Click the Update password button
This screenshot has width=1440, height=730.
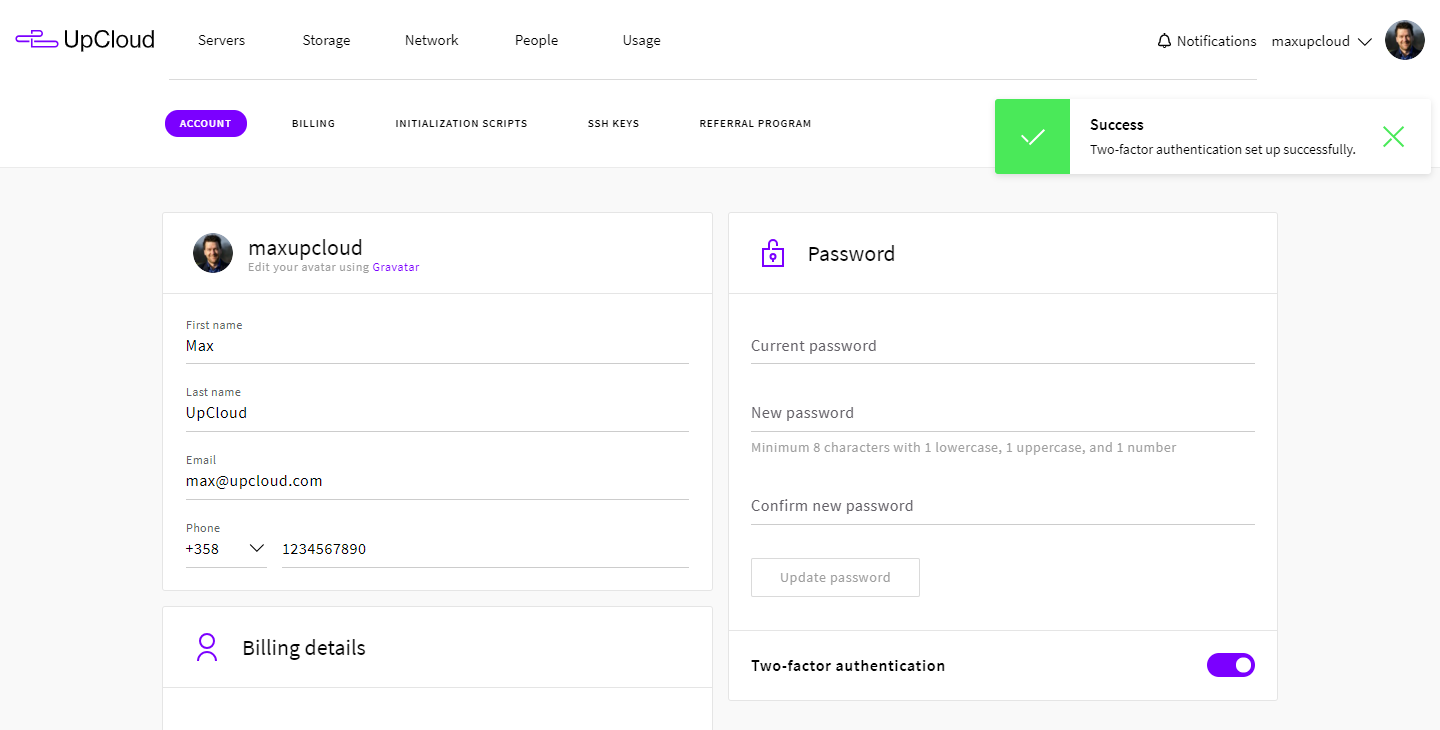pyautogui.click(x=835, y=577)
